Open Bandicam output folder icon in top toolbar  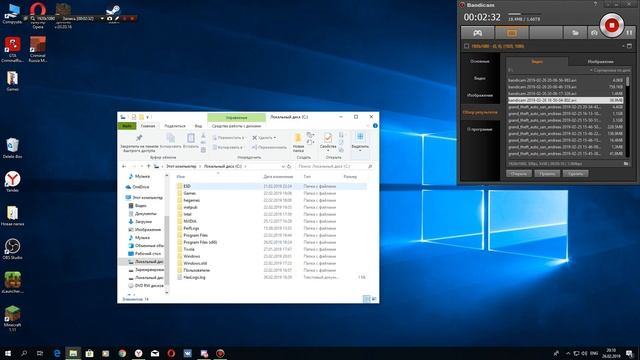tap(575, 33)
